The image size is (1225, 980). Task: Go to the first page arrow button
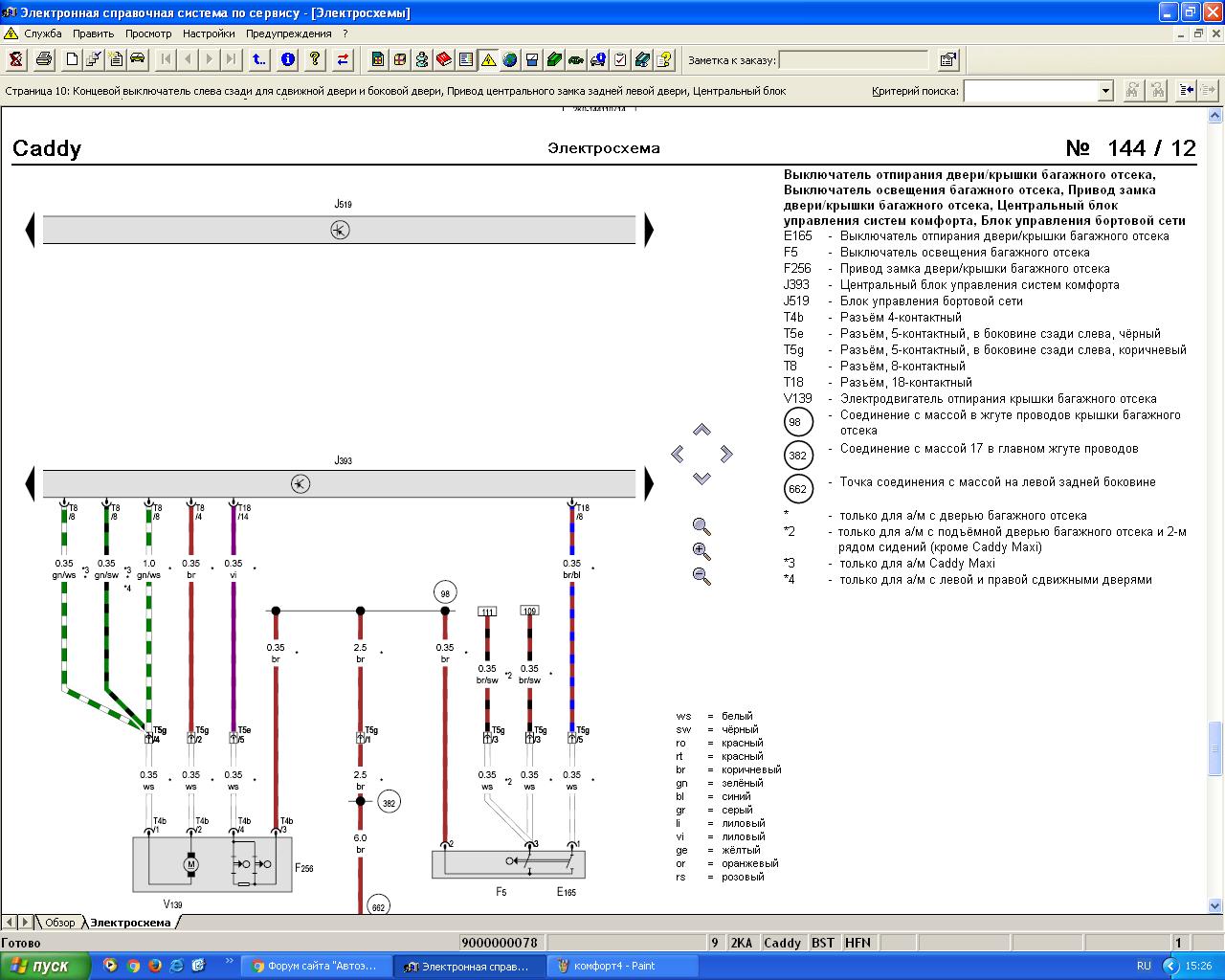pos(166,59)
